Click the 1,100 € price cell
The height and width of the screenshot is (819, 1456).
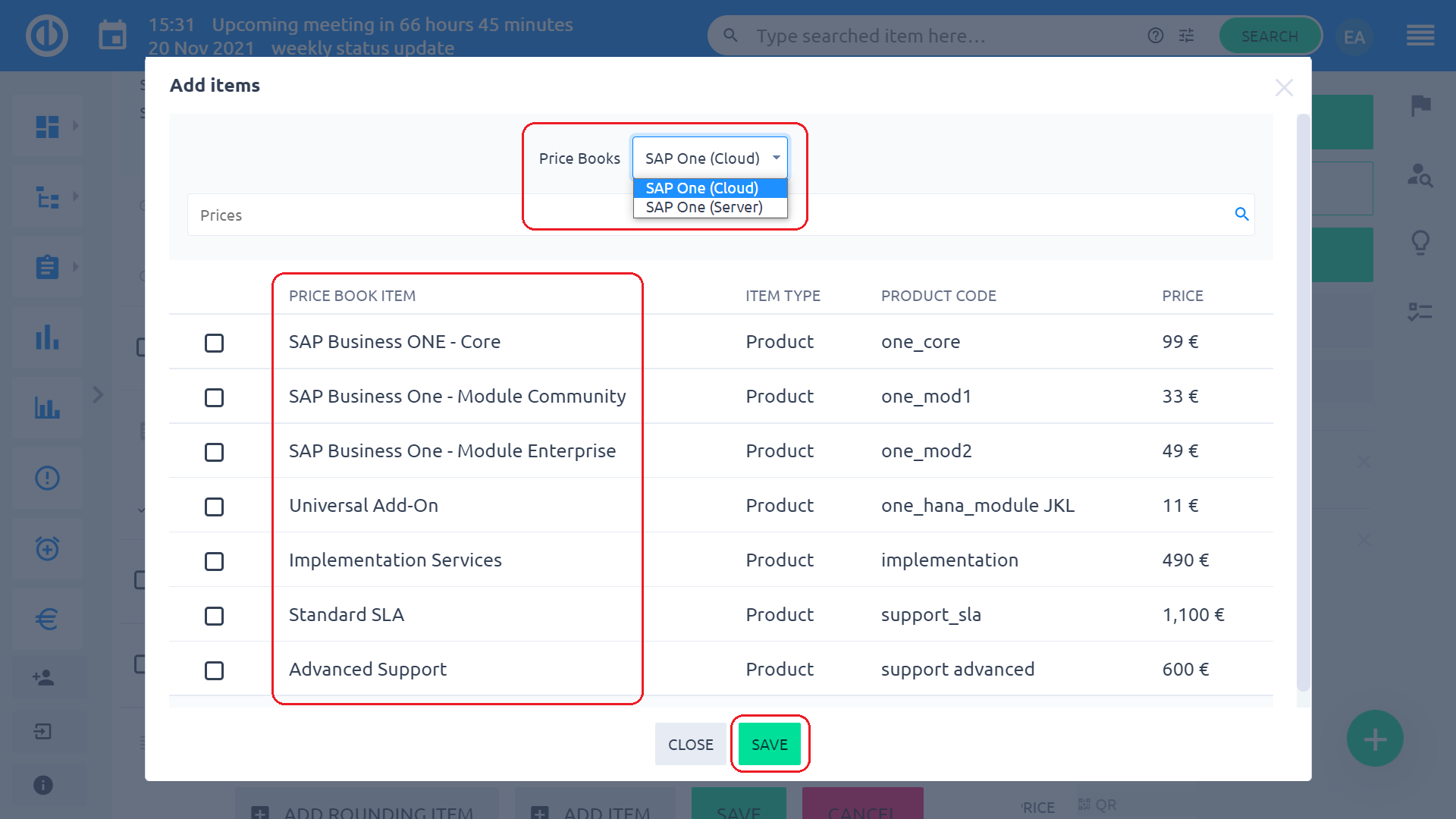click(1193, 614)
